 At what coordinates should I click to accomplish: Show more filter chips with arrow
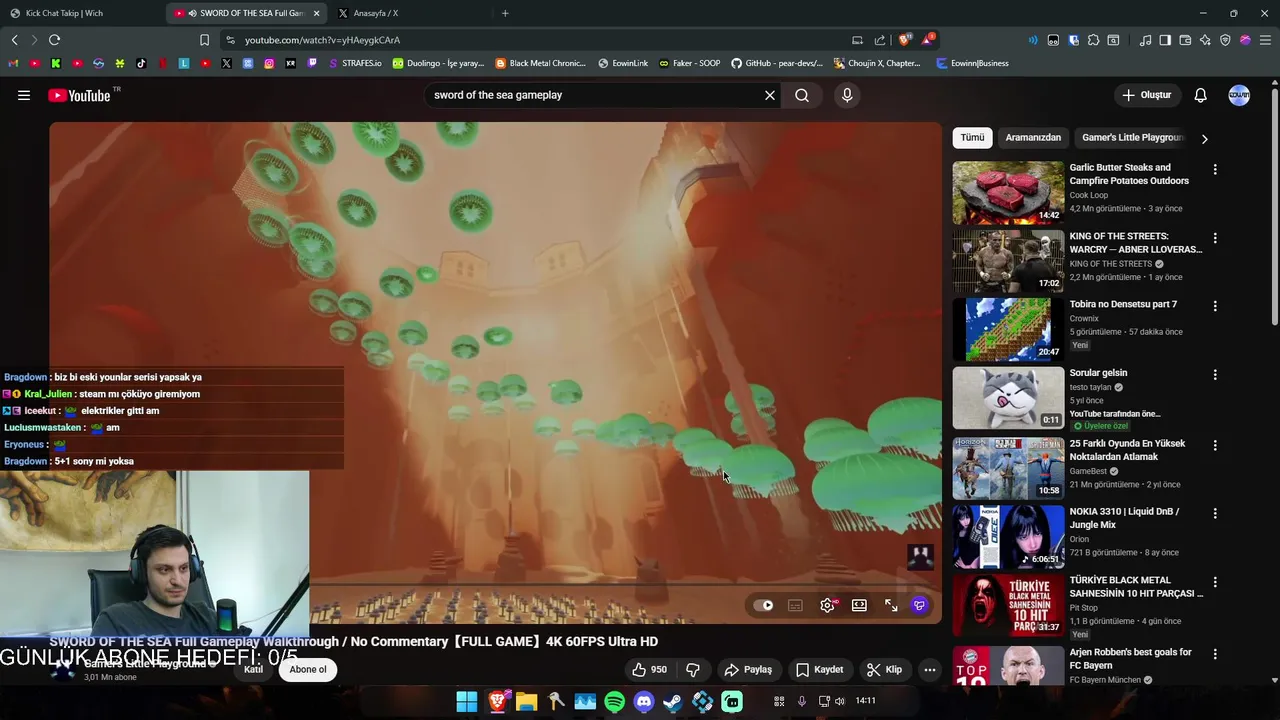pos(1204,139)
